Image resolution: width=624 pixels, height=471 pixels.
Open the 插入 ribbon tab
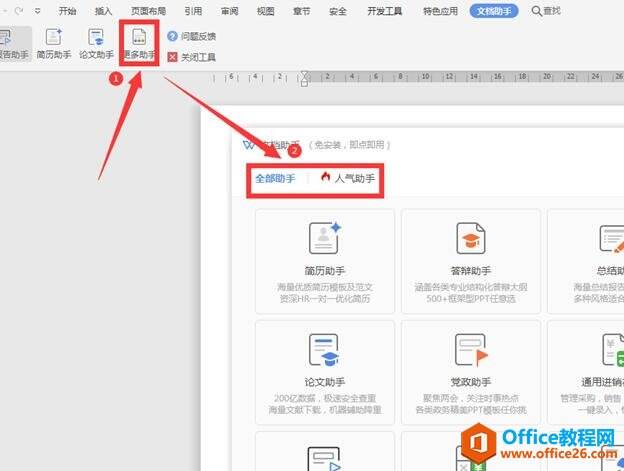click(103, 11)
